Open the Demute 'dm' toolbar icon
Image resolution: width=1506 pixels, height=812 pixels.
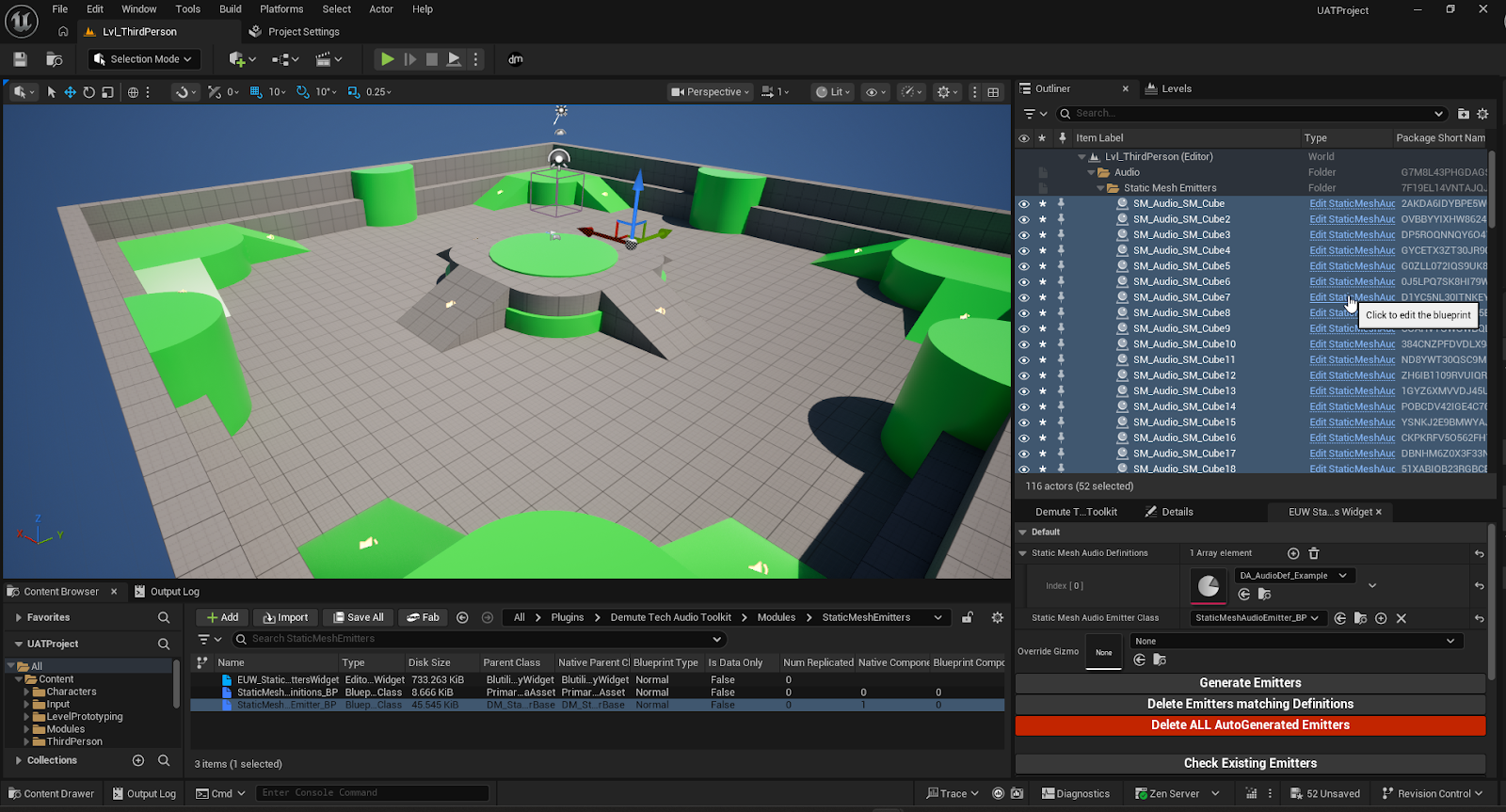[x=516, y=59]
